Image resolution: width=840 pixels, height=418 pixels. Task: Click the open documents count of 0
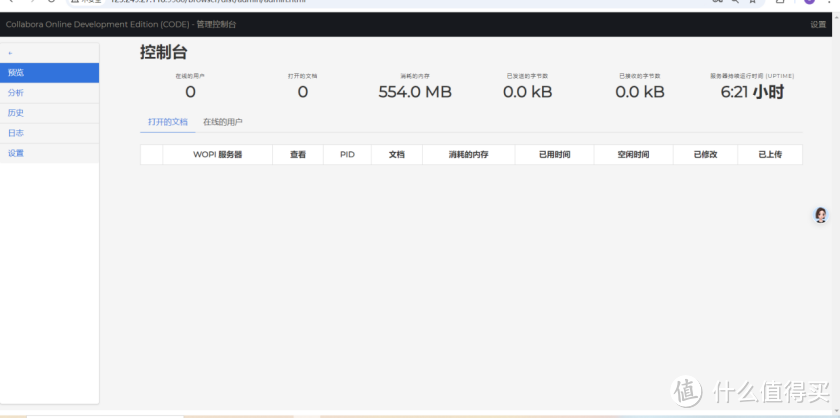[x=303, y=92]
